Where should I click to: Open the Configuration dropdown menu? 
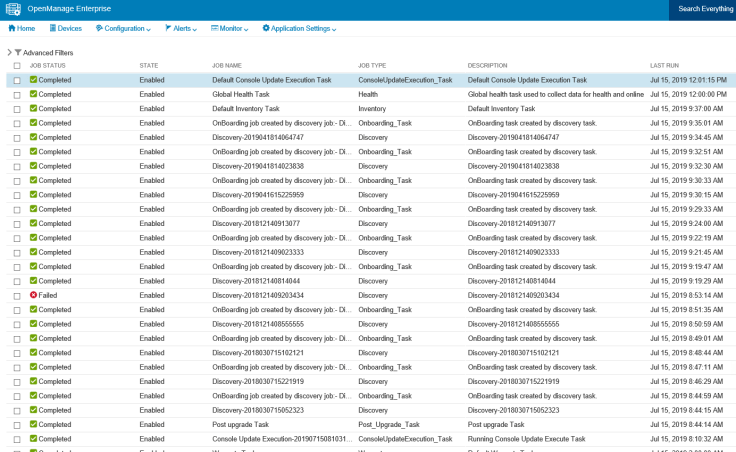pyautogui.click(x=124, y=29)
